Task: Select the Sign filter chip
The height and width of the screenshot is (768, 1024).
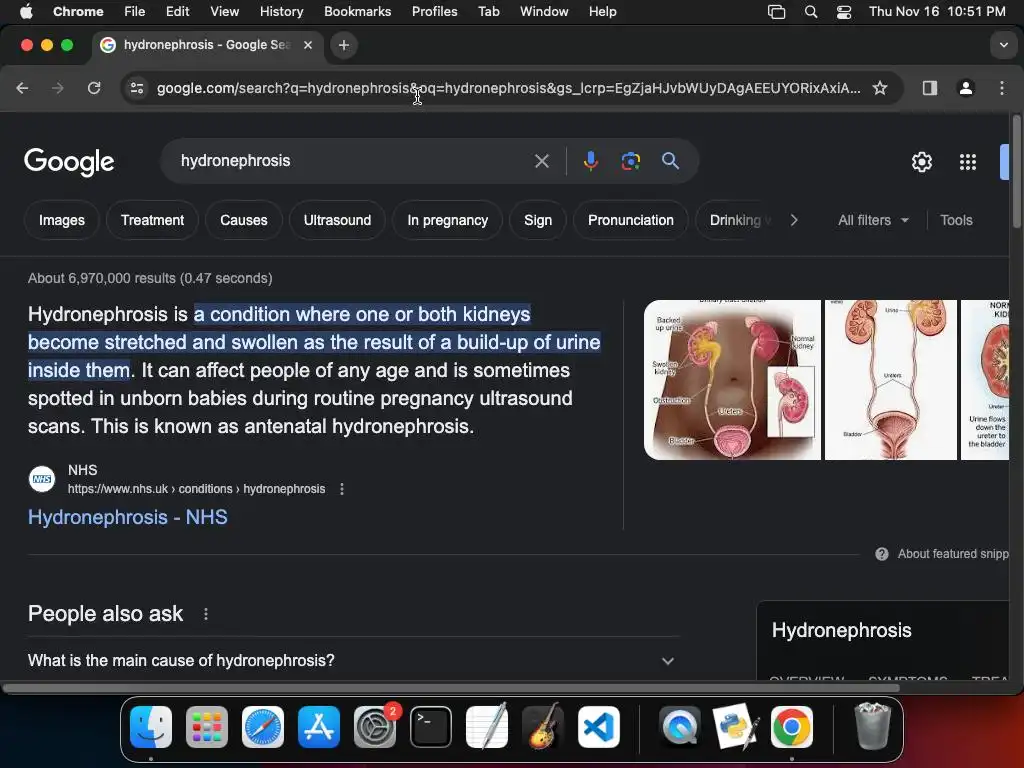Action: [537, 220]
